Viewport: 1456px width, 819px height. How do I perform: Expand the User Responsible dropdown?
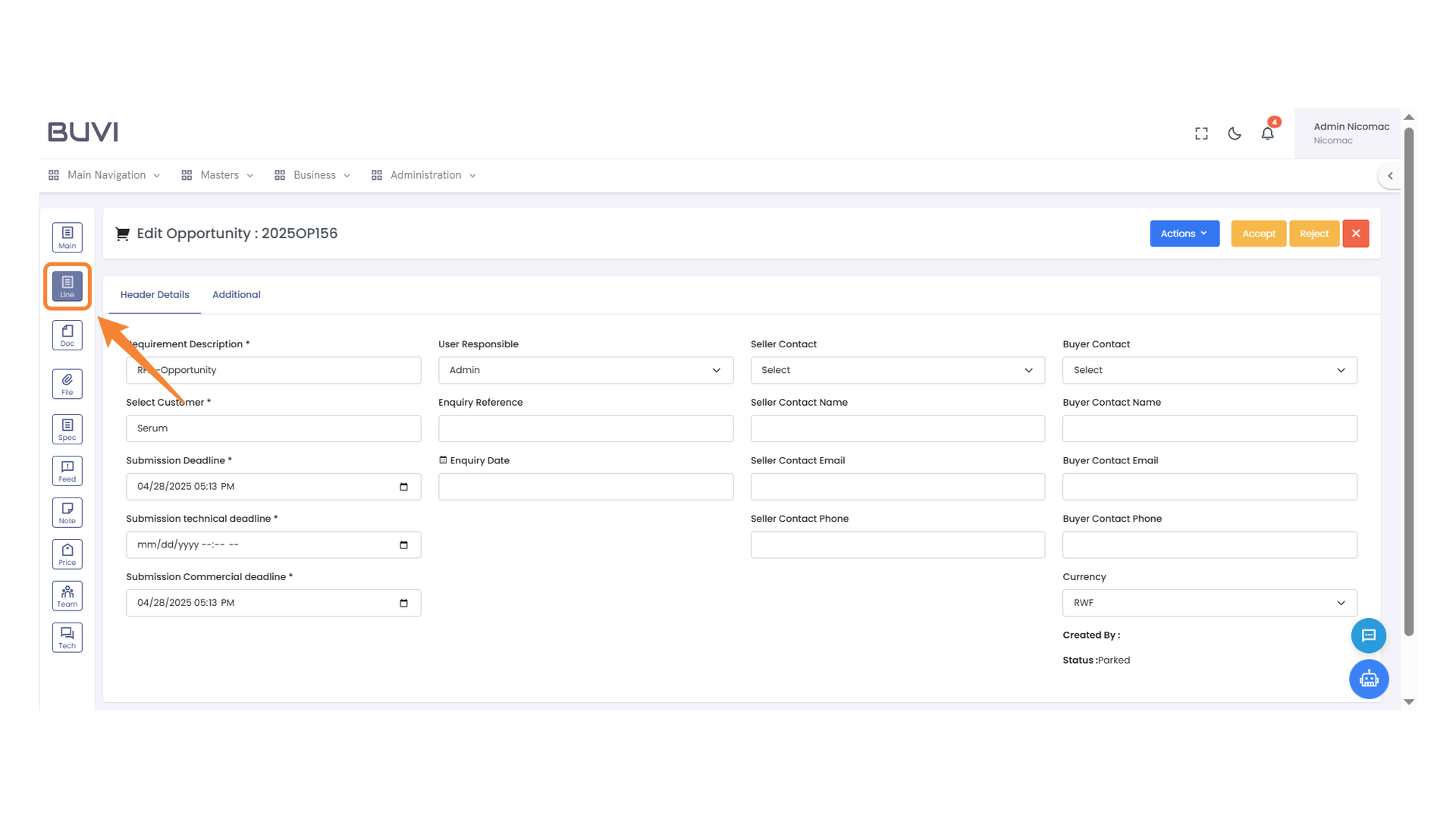[585, 370]
